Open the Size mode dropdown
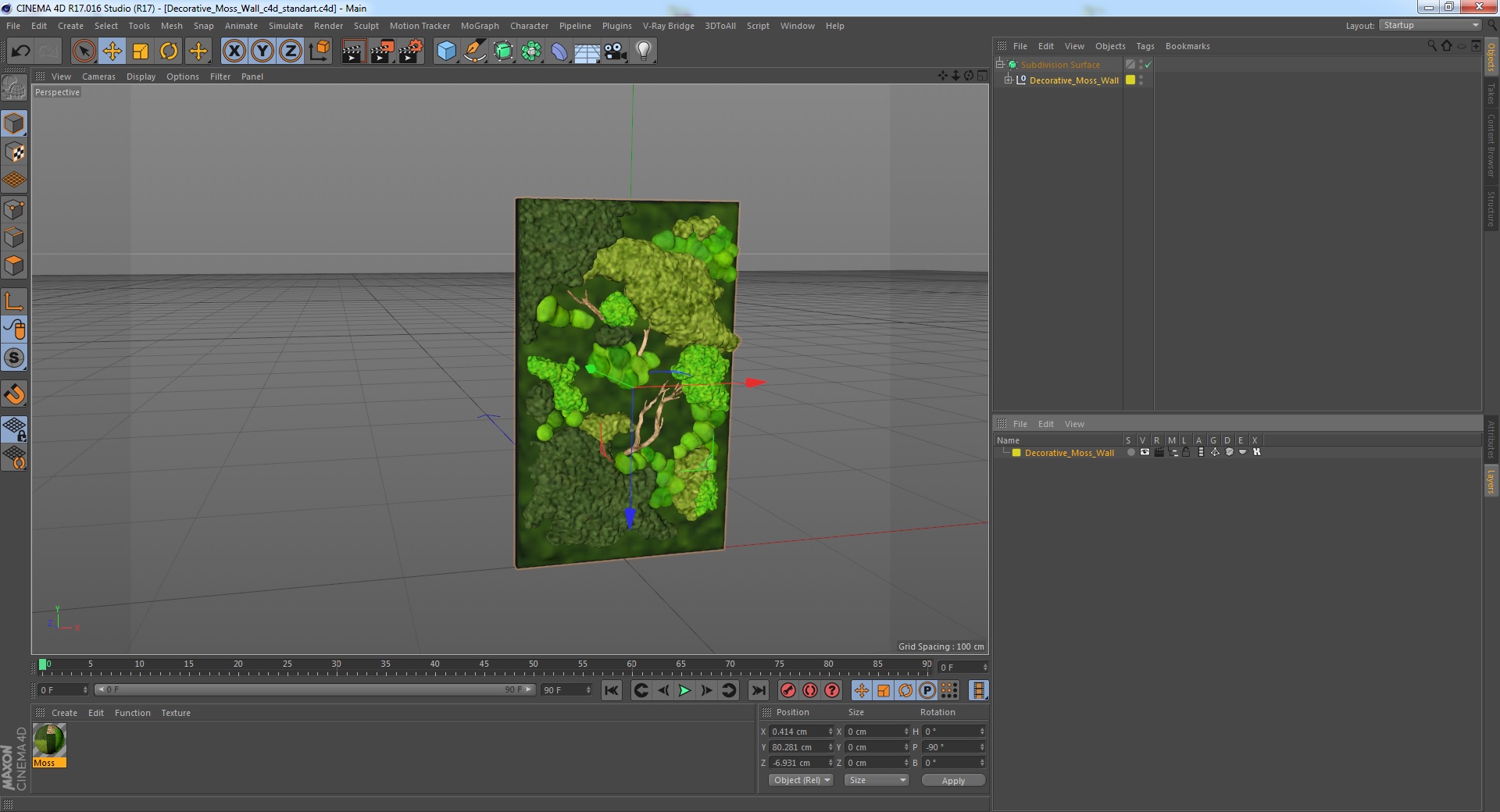The image size is (1500, 812). pyautogui.click(x=877, y=780)
